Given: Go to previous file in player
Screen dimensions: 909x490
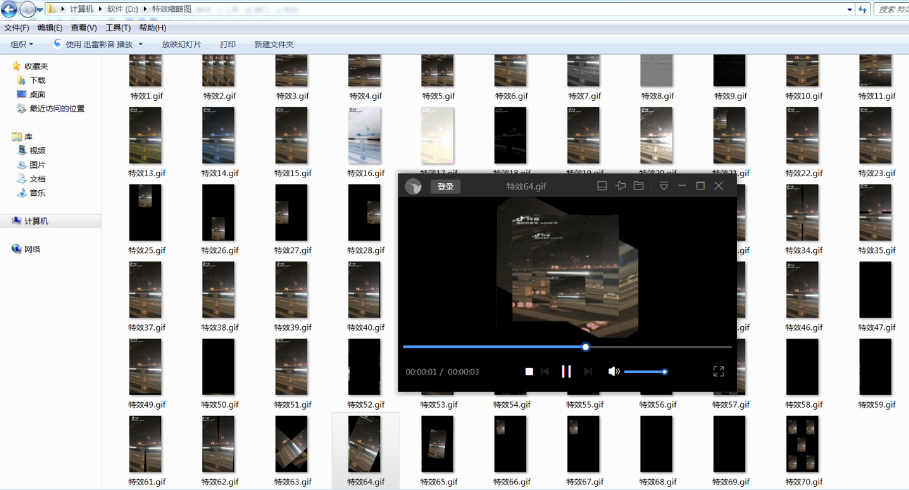Looking at the screenshot, I should click(545, 371).
